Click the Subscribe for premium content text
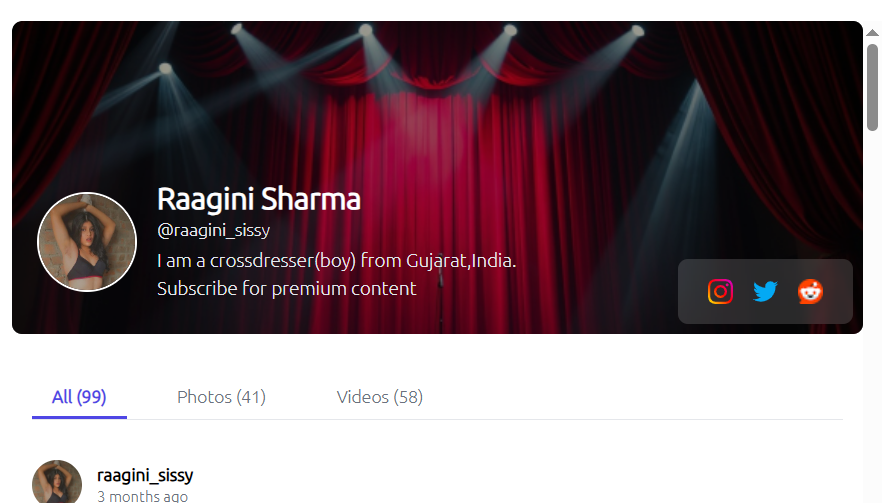 (x=286, y=289)
